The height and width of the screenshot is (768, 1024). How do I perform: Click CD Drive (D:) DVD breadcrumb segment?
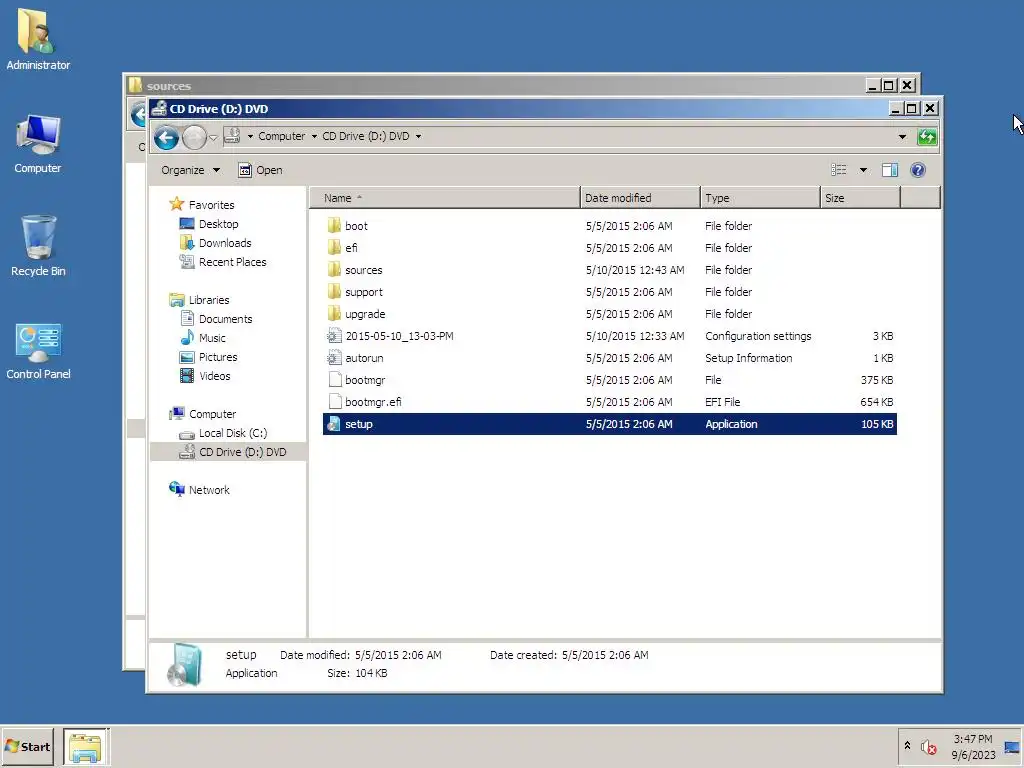(366, 136)
